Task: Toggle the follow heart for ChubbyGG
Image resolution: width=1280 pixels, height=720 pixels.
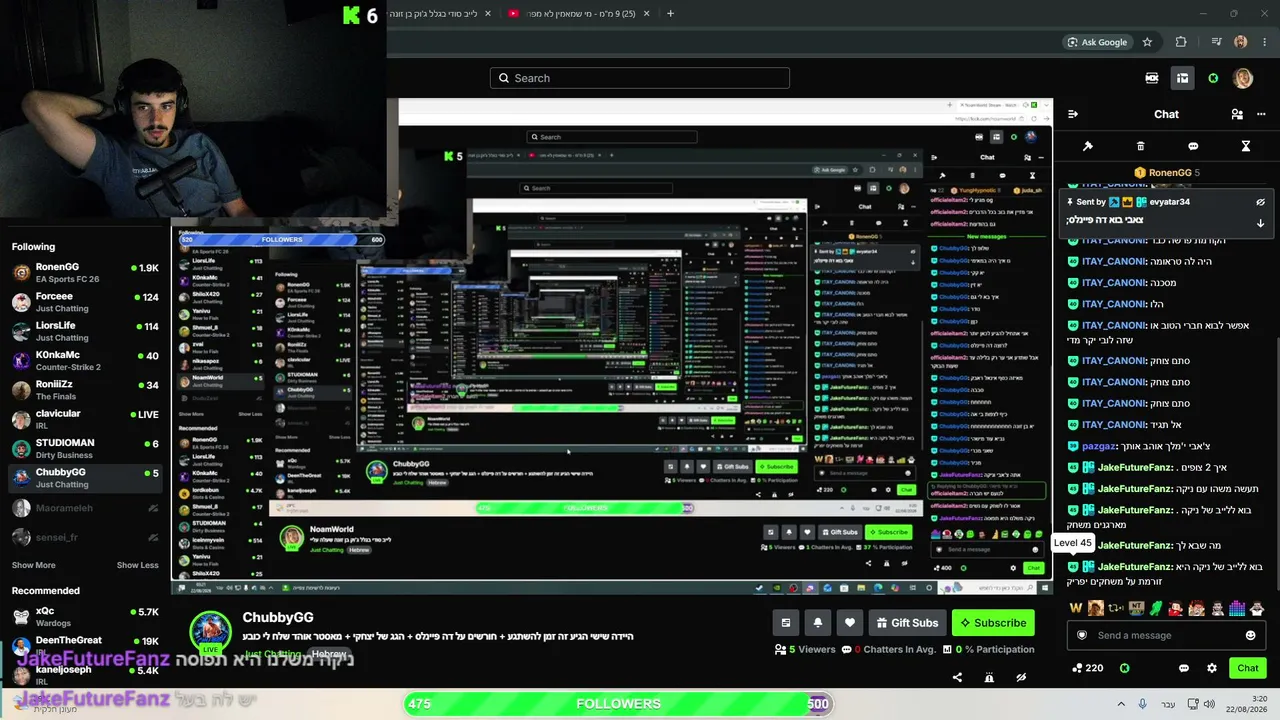Action: coord(850,623)
